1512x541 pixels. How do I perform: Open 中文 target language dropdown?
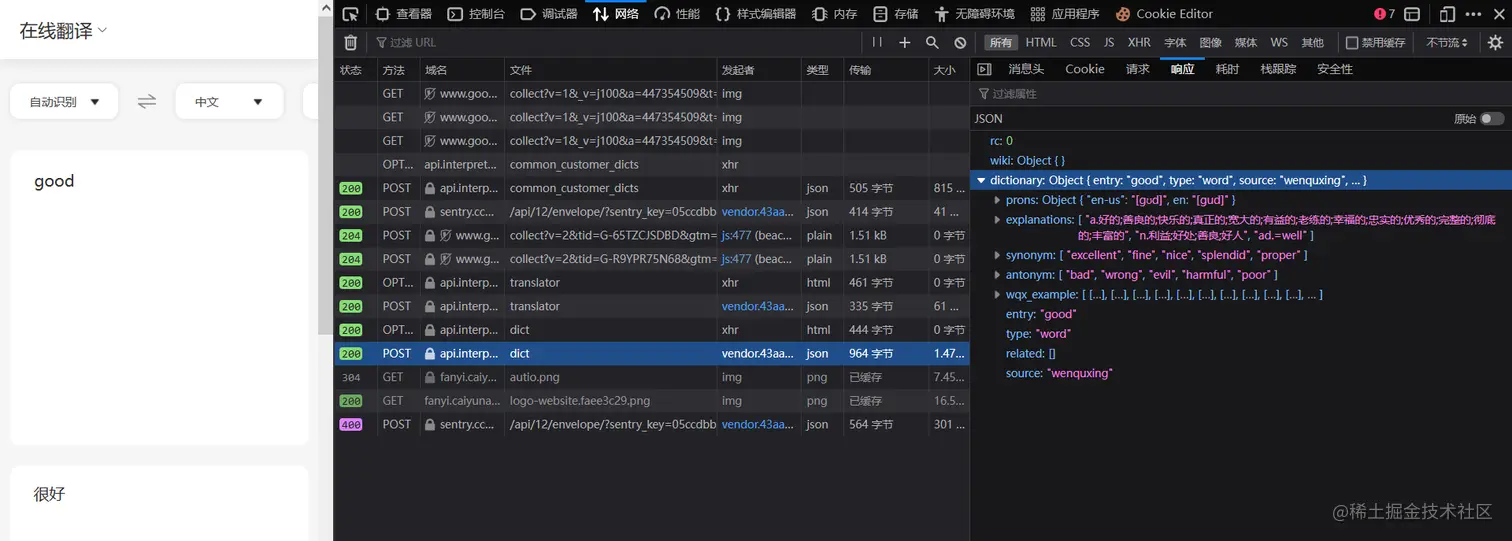pyautogui.click(x=229, y=101)
